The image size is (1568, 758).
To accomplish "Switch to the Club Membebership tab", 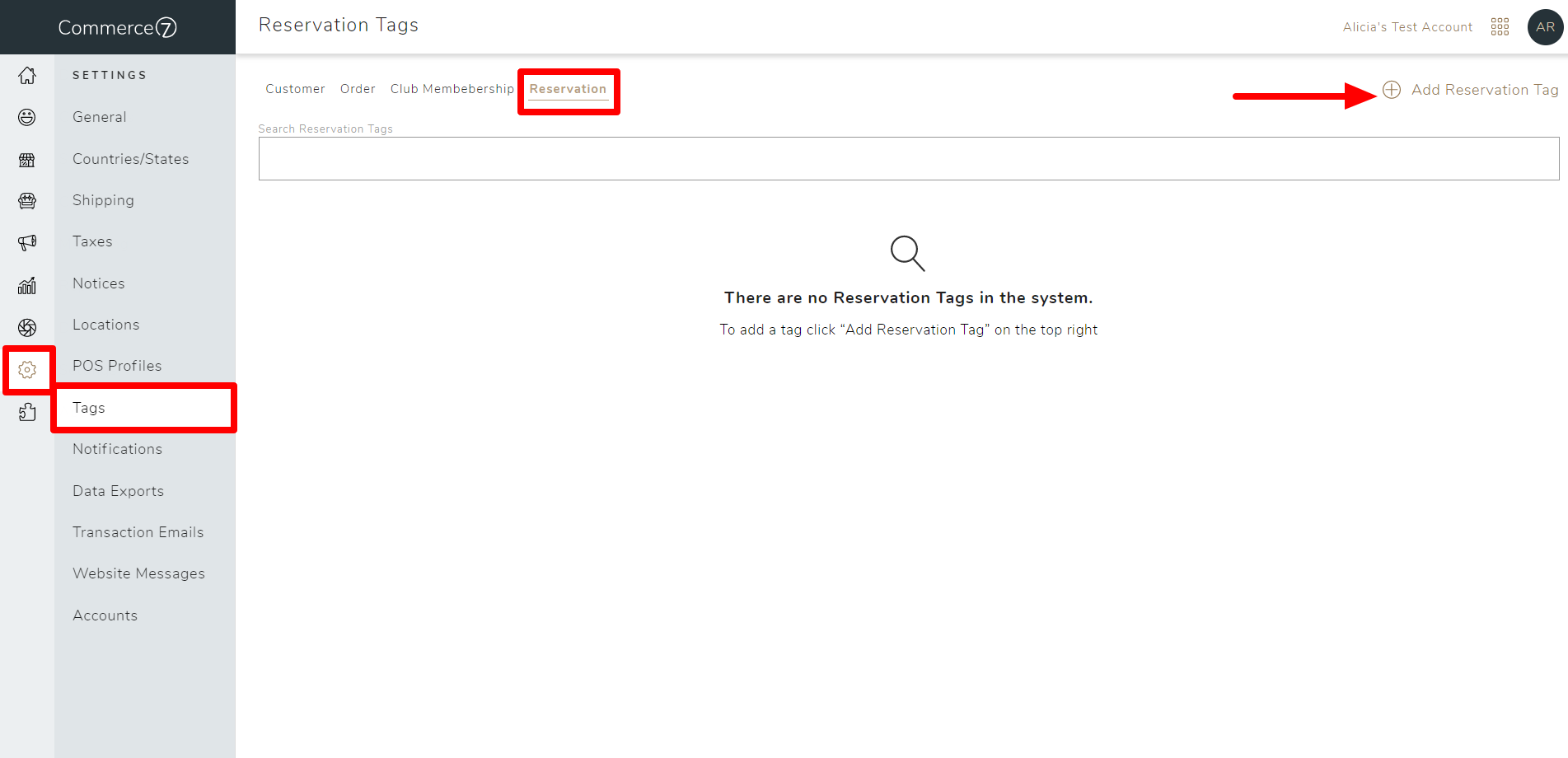I will click(452, 89).
